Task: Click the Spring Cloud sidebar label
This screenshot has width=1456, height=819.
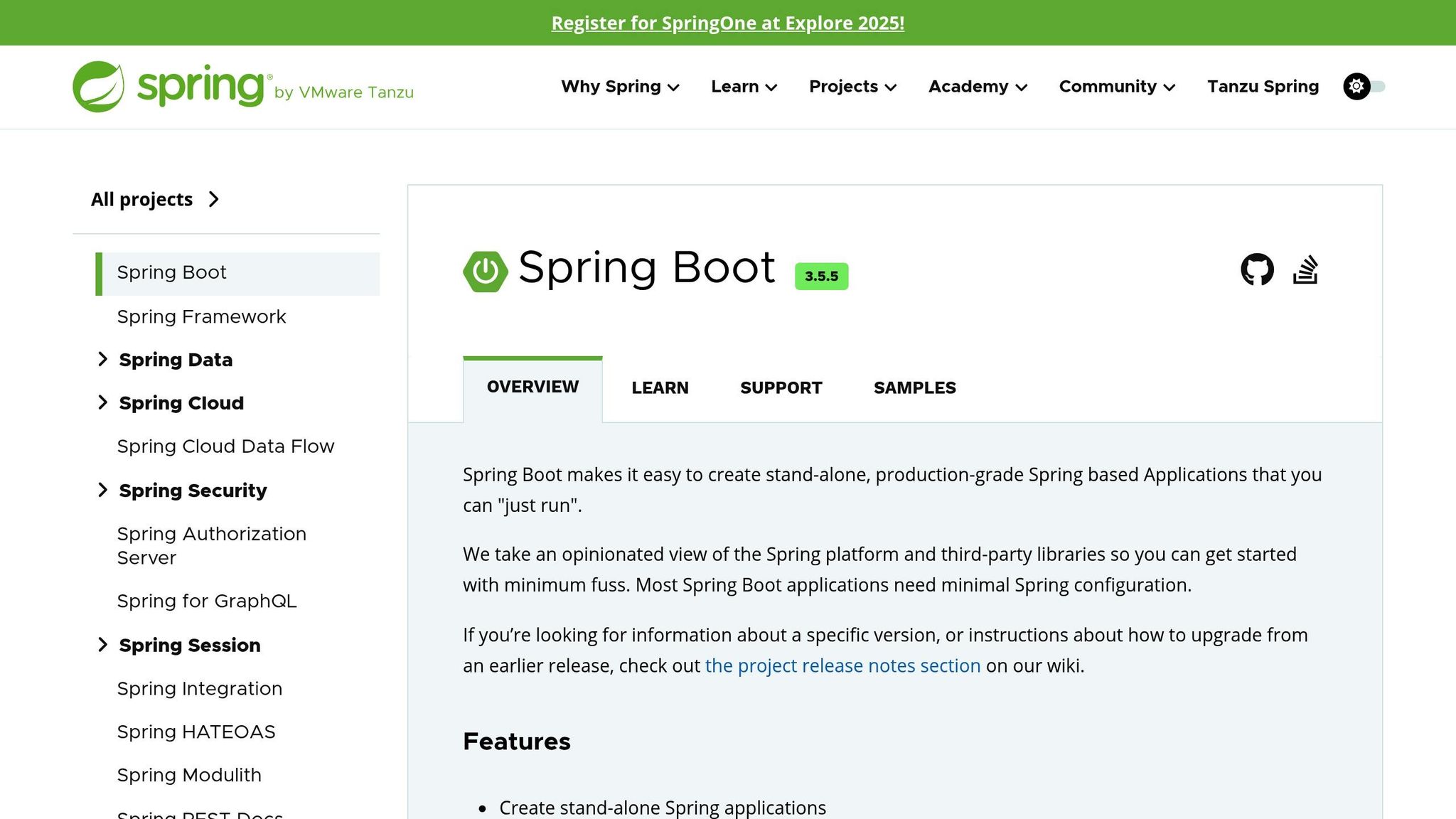Action: [181, 403]
